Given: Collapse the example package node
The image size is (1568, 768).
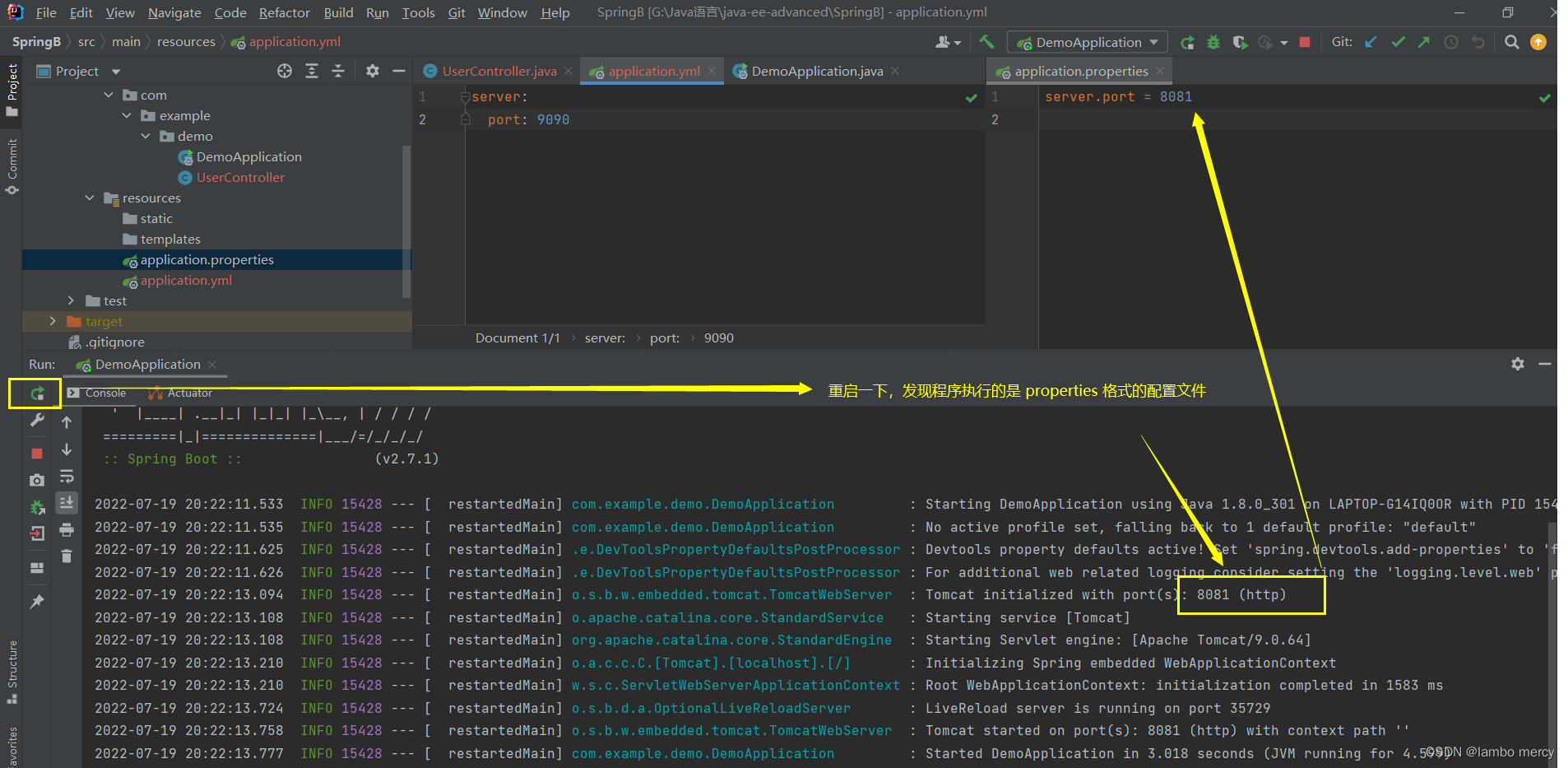Looking at the screenshot, I should [x=127, y=115].
